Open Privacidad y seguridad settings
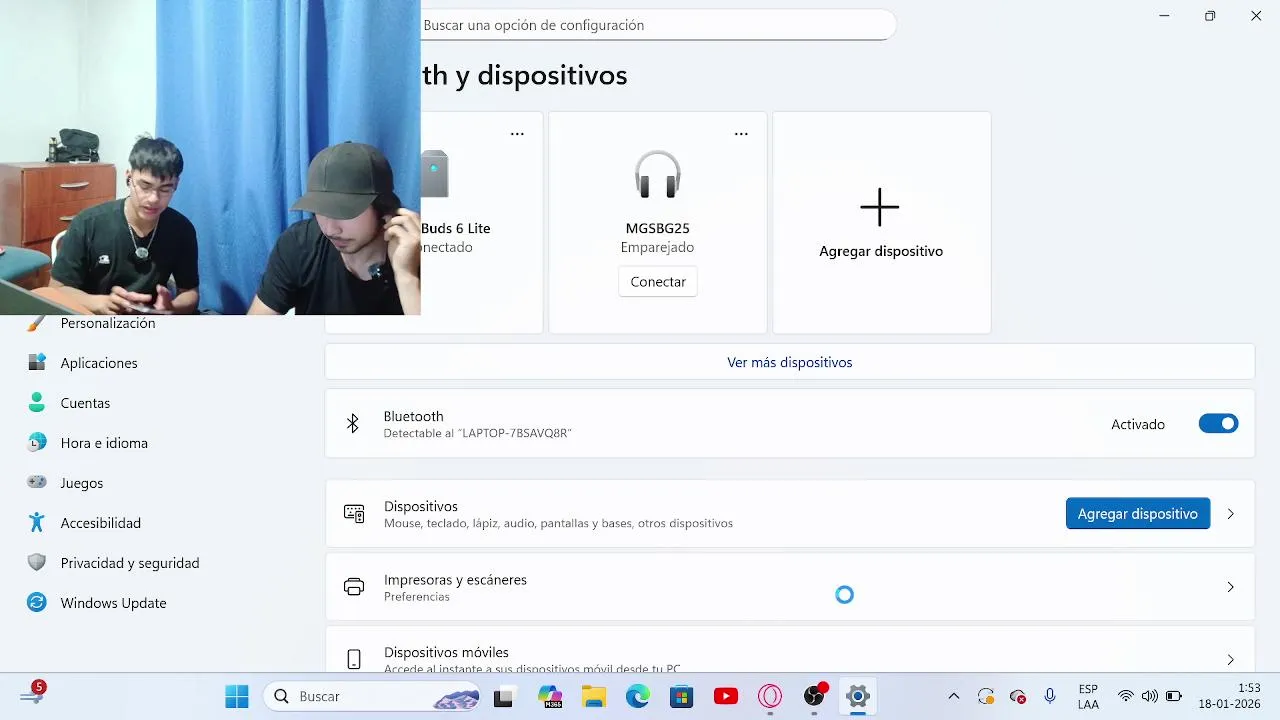The height and width of the screenshot is (720, 1280). (x=130, y=563)
